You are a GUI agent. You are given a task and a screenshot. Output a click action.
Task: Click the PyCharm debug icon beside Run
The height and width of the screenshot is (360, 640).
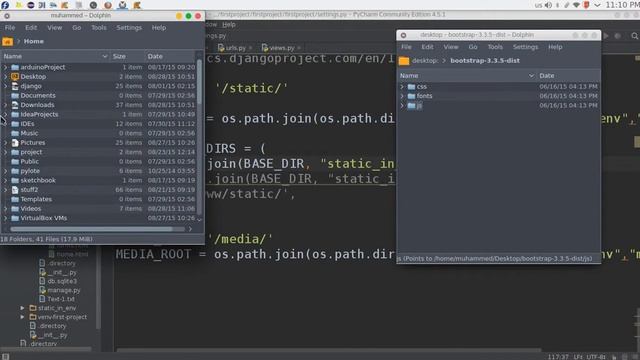(618, 36)
